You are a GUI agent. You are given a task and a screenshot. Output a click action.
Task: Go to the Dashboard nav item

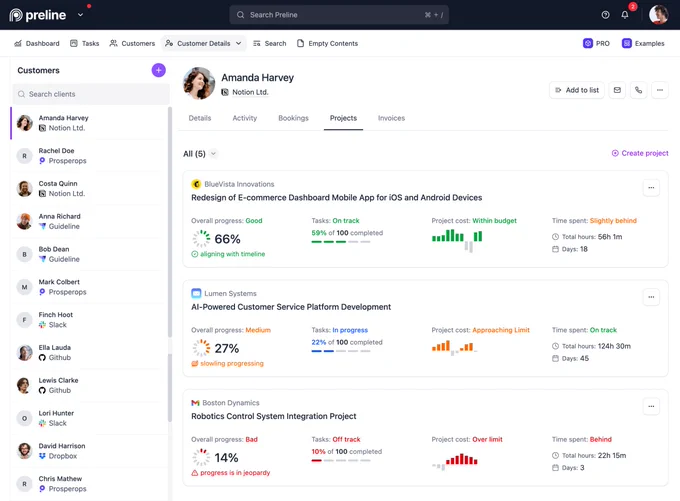coord(37,43)
